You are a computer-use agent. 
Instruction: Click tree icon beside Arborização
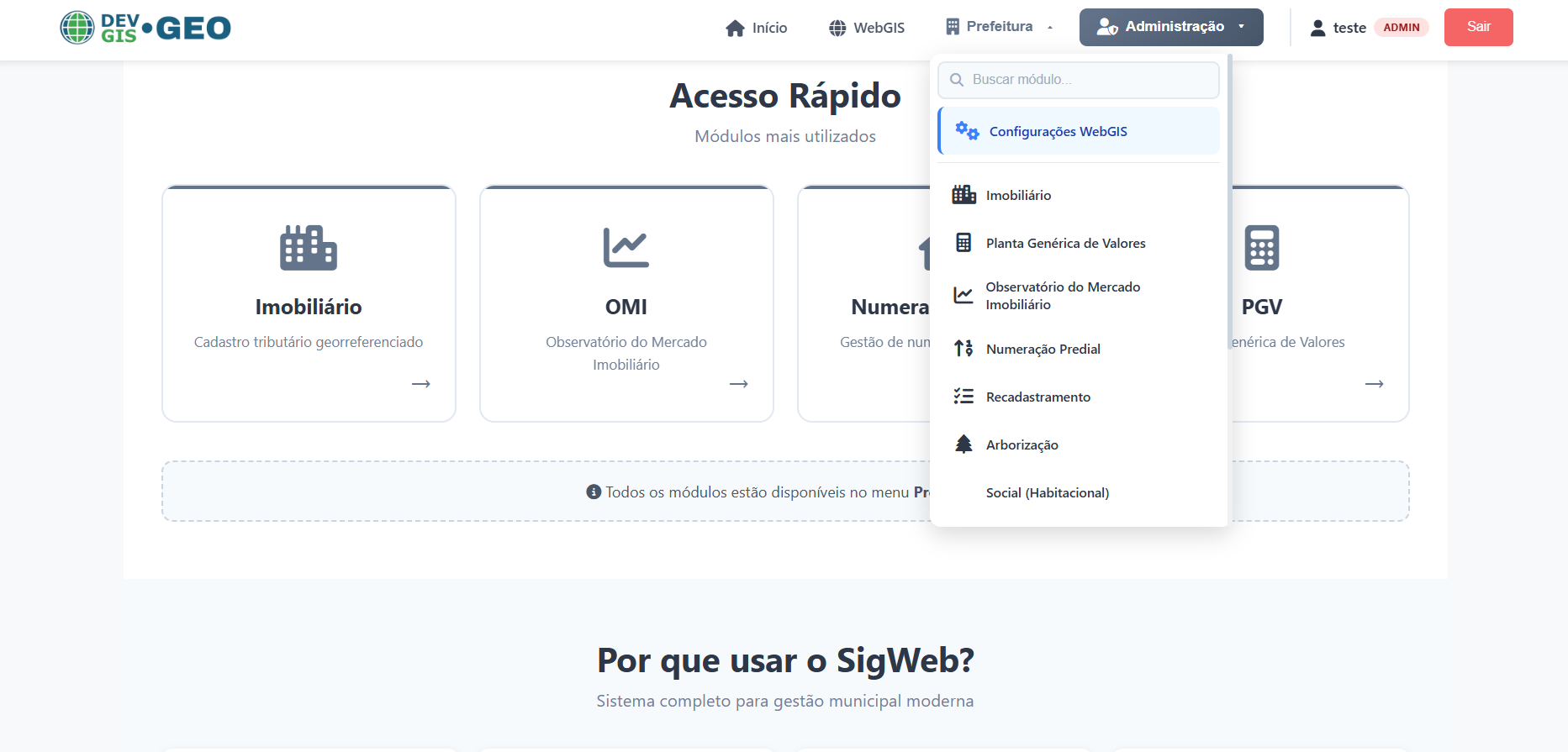point(964,444)
